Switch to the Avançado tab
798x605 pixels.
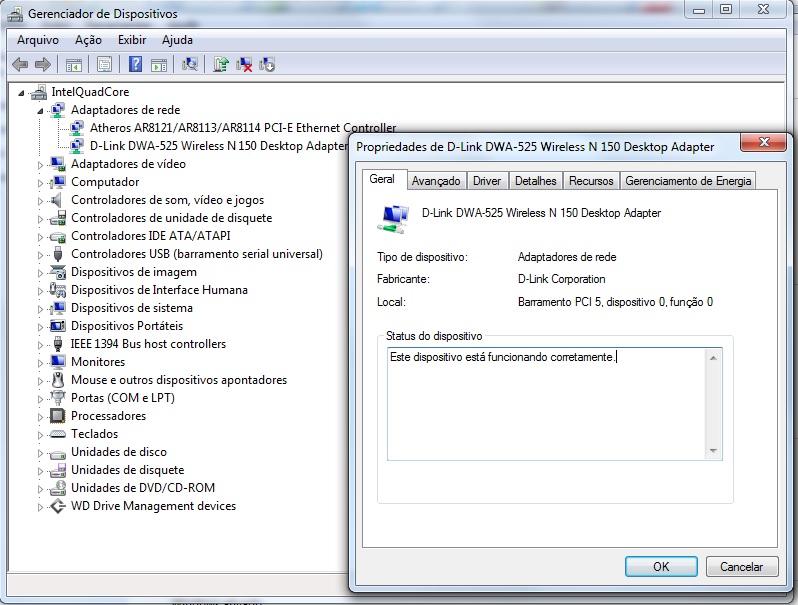tap(436, 181)
